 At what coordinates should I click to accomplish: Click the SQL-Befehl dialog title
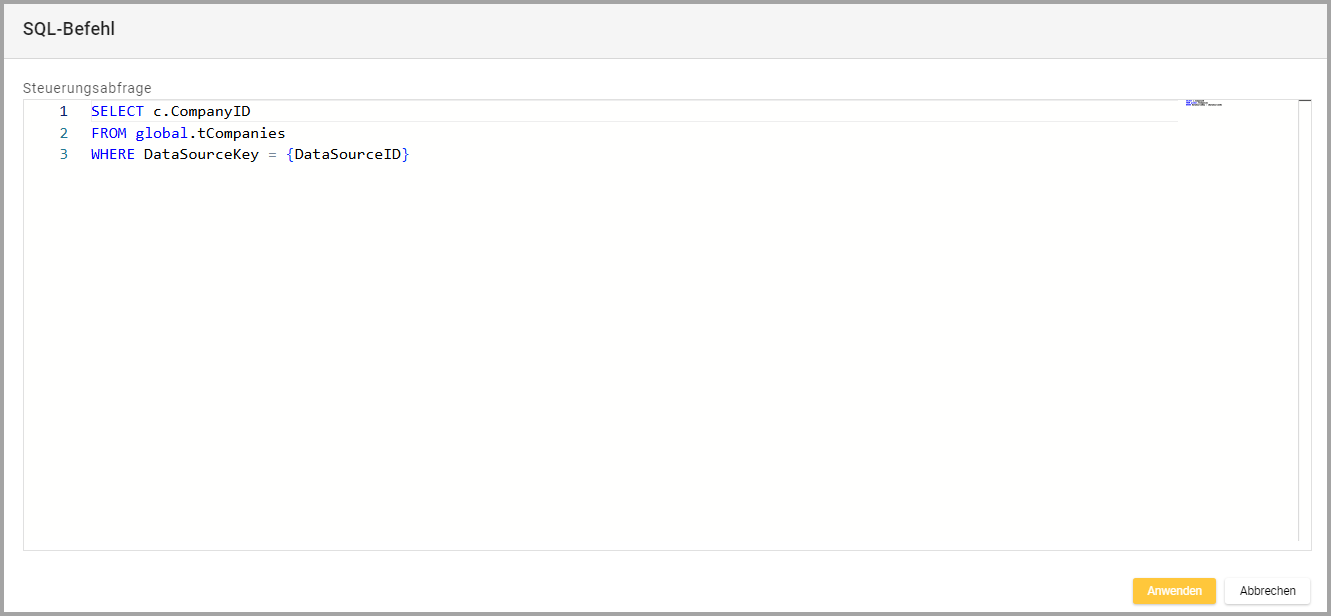(69, 29)
